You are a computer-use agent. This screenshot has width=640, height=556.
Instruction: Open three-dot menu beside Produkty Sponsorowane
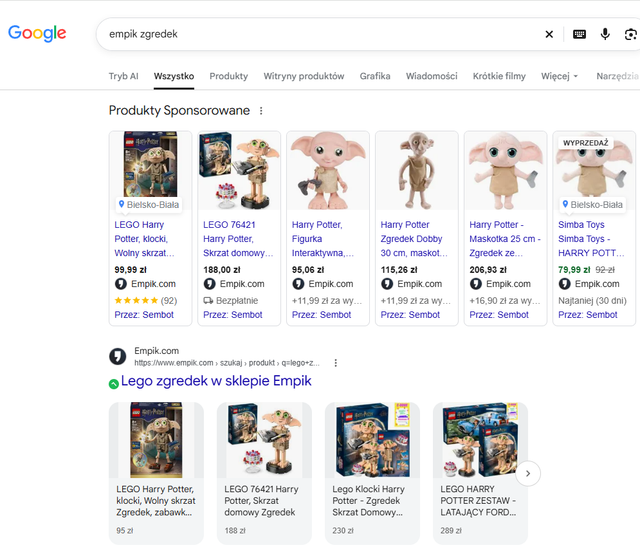(261, 111)
